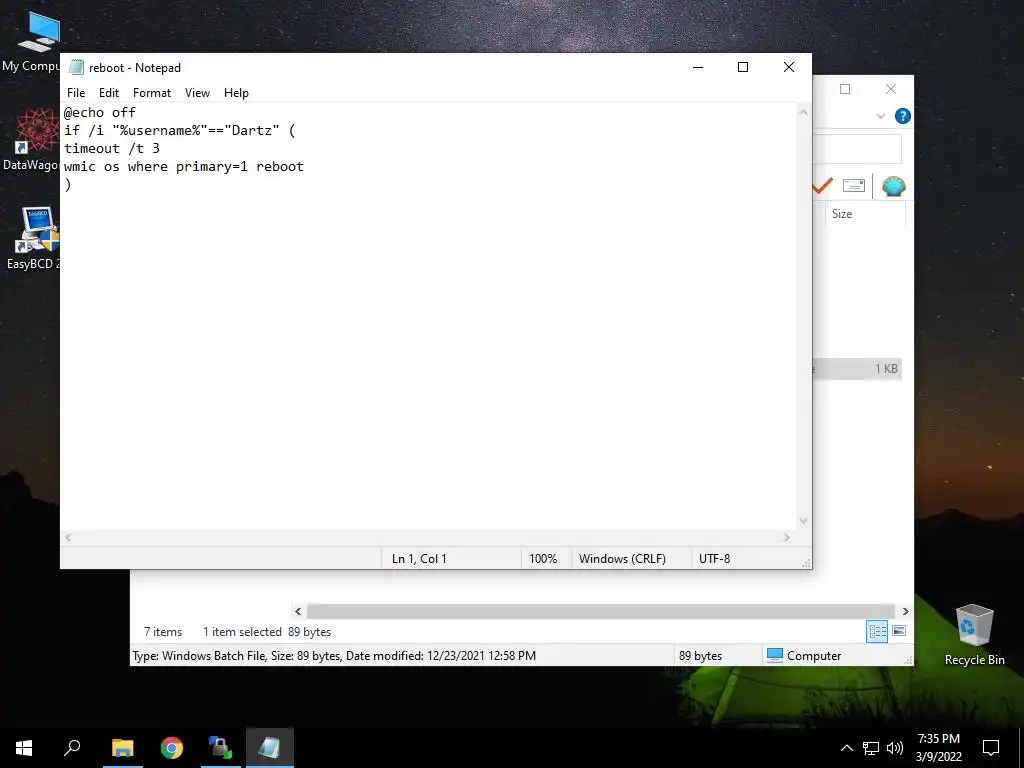Click the rename card icon in Explorer ribbon
Viewport: 1024px width, 768px height.
(x=854, y=186)
